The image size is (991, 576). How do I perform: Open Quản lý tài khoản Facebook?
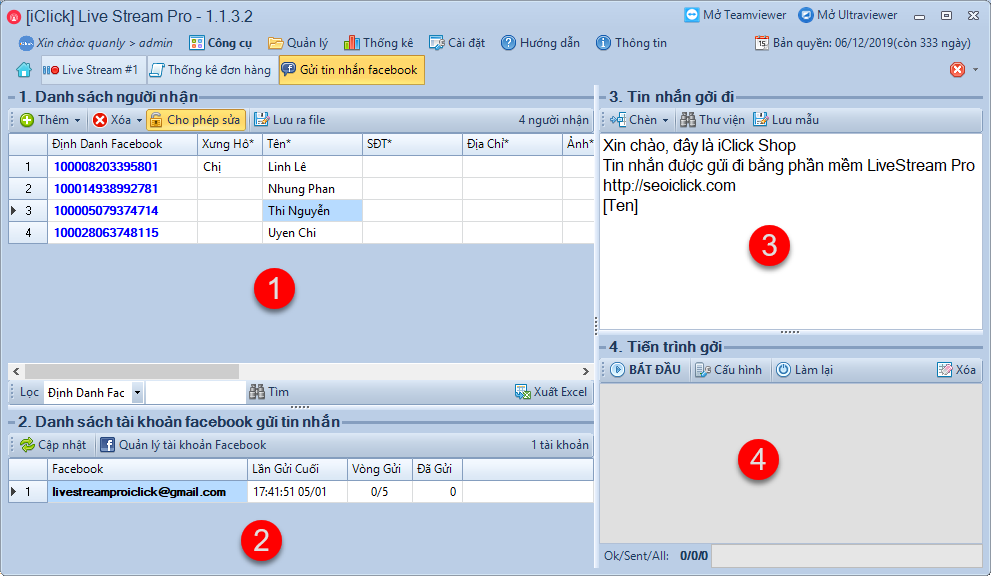pyautogui.click(x=183, y=444)
